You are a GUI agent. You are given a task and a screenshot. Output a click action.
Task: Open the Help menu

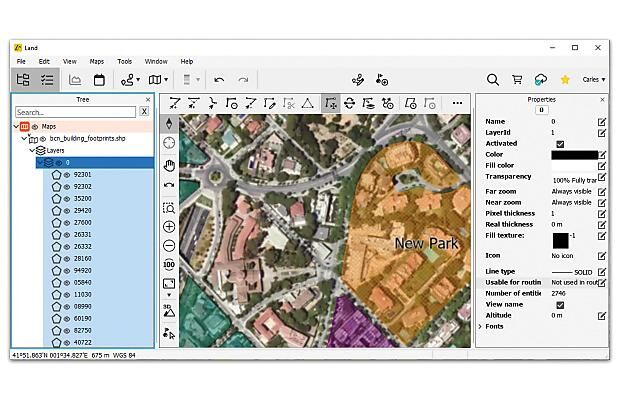pyautogui.click(x=187, y=61)
